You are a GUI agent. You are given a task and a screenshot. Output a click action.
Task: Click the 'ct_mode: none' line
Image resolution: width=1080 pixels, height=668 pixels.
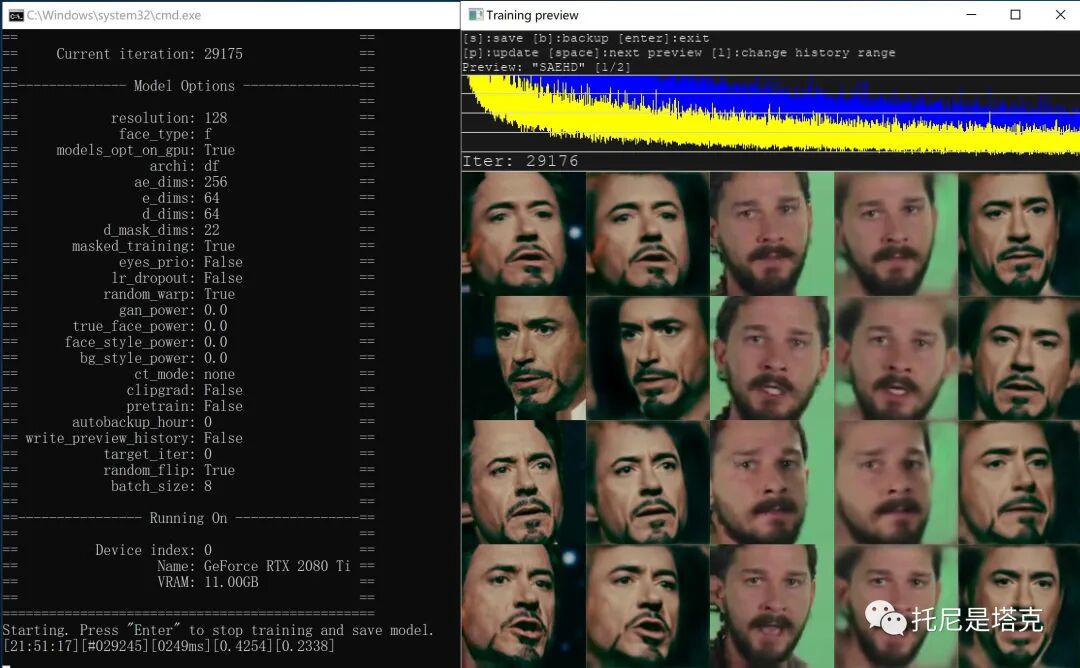(x=185, y=374)
